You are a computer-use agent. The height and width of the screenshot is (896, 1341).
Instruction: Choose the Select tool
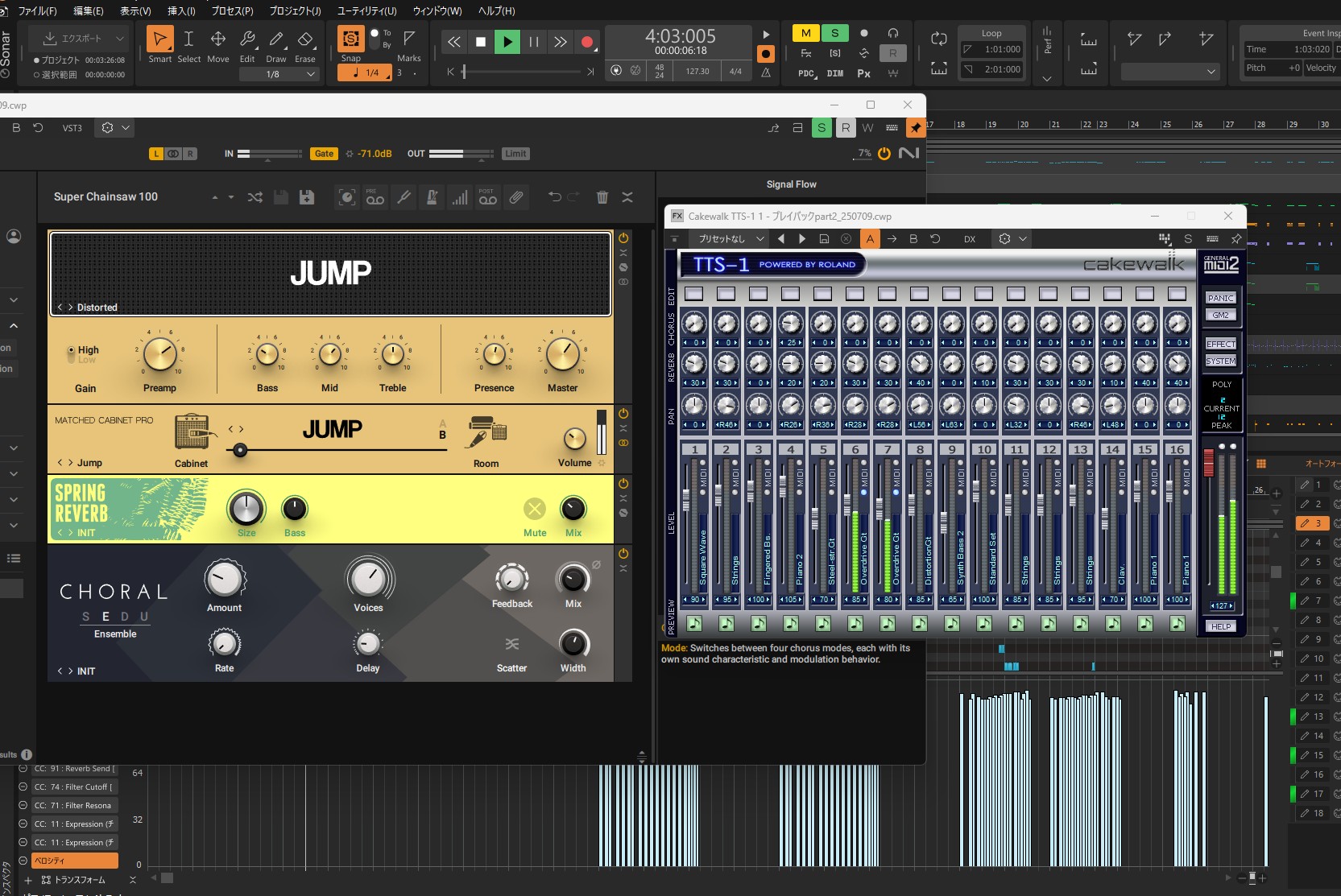click(x=188, y=39)
